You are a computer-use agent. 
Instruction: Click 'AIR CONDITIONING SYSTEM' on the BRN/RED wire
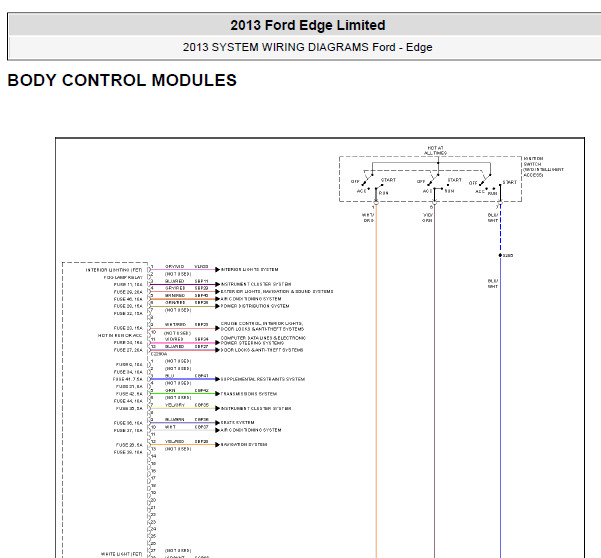click(x=251, y=299)
